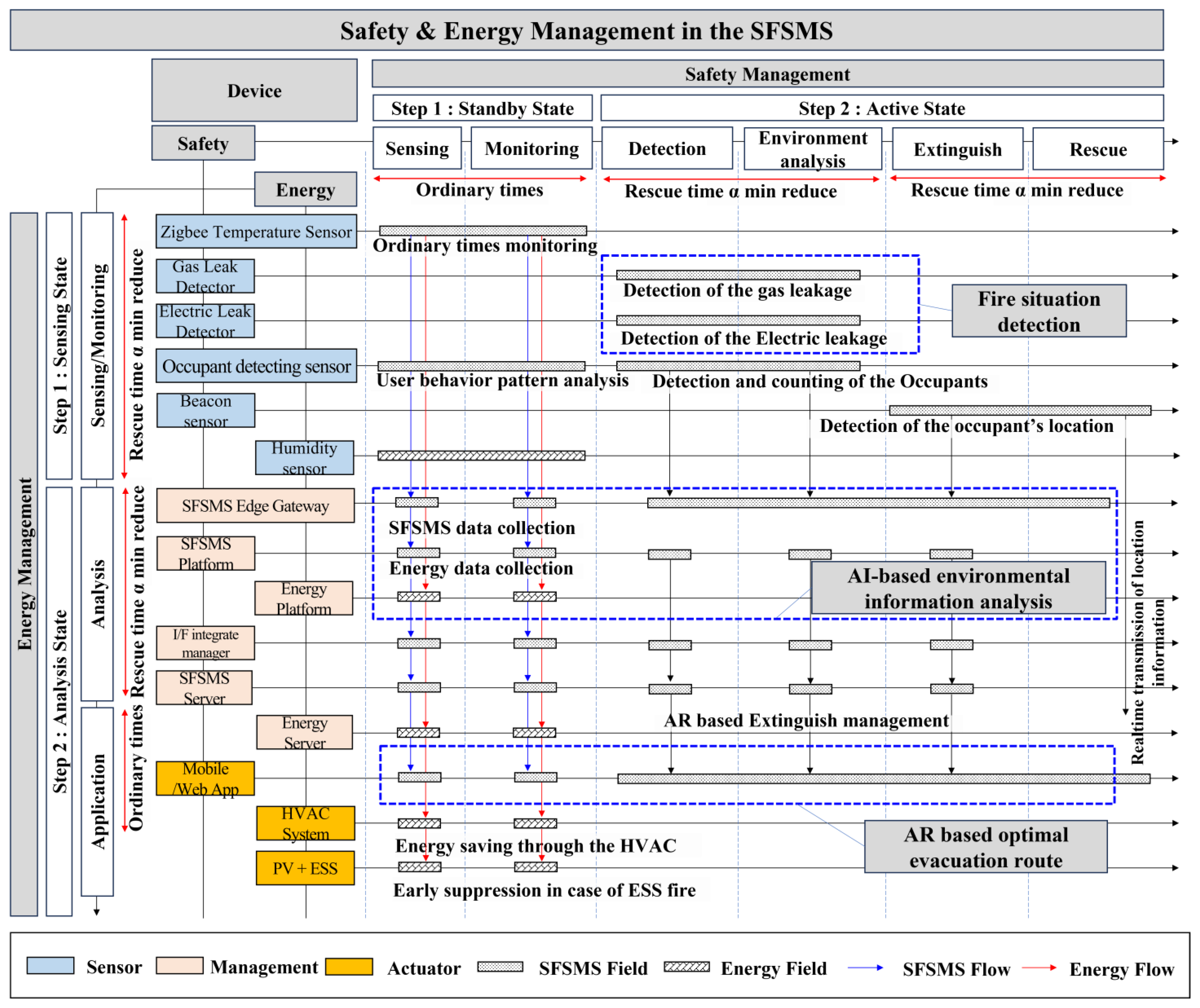Click the SFSMS Edge Gateway box
Viewport: 1200px width, 1008px height.
point(256,505)
